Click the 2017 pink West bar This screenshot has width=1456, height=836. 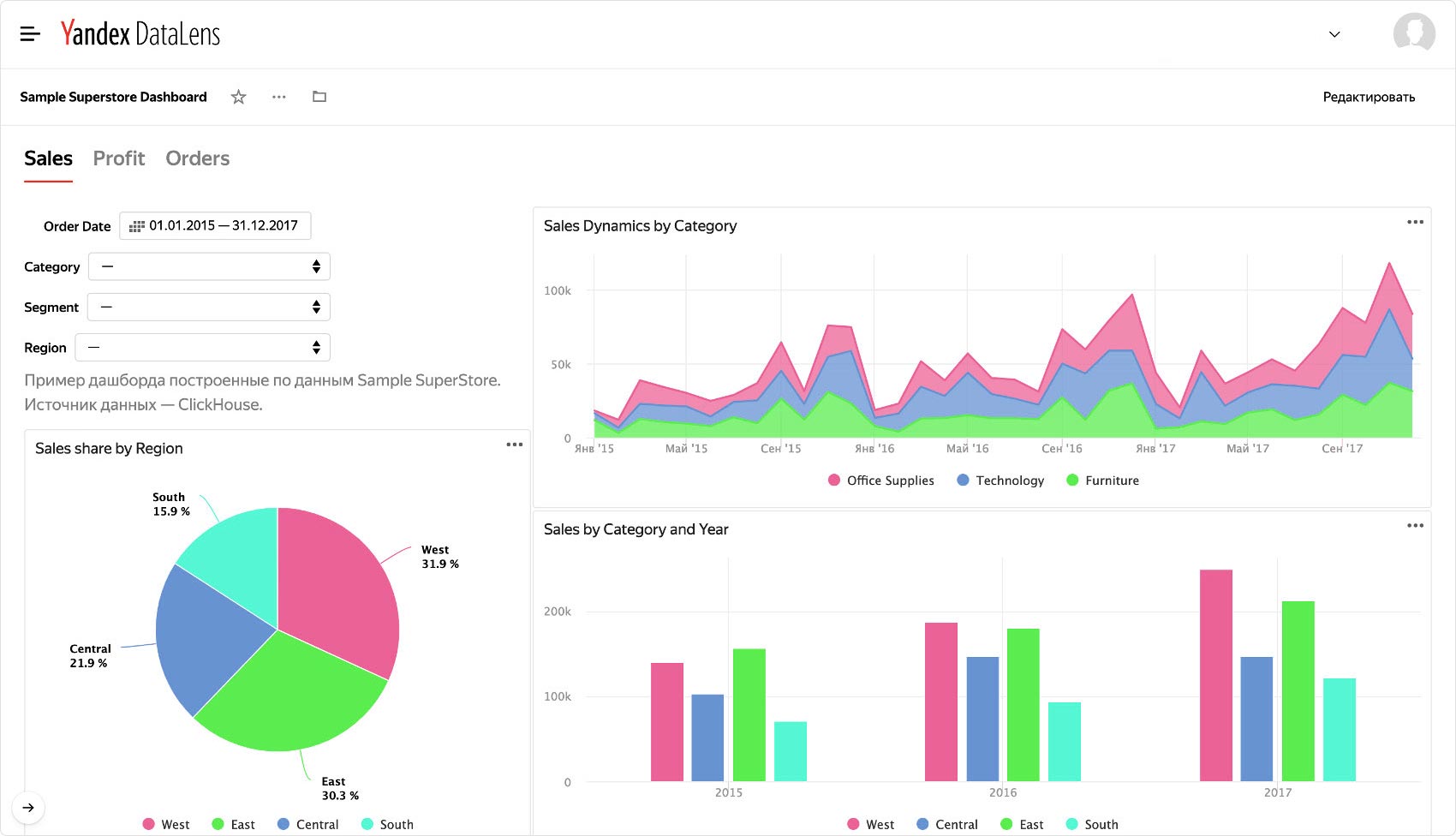(x=1216, y=675)
